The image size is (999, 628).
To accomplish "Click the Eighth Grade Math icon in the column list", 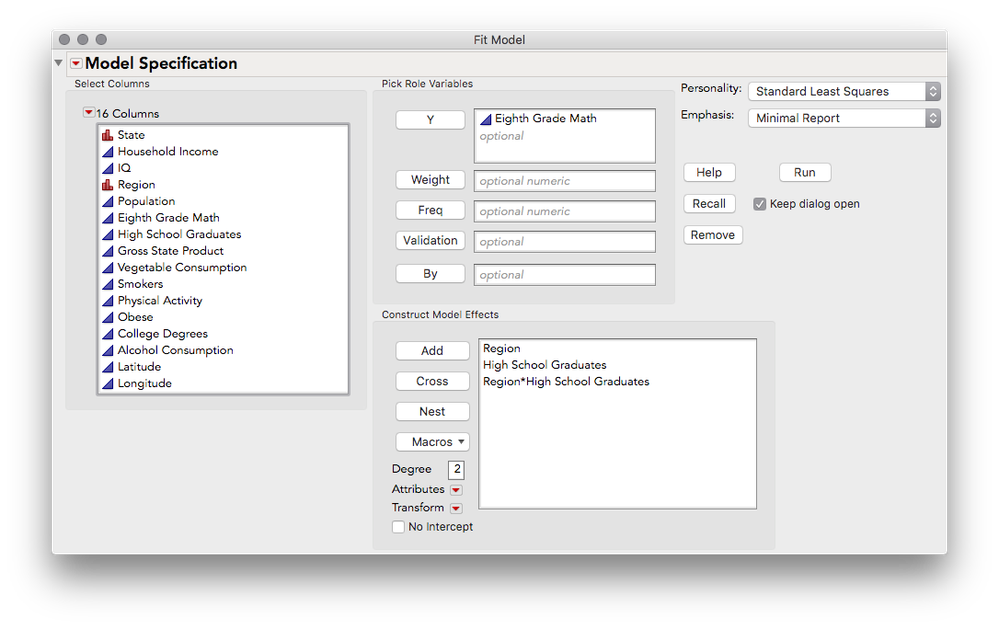I will [x=108, y=218].
